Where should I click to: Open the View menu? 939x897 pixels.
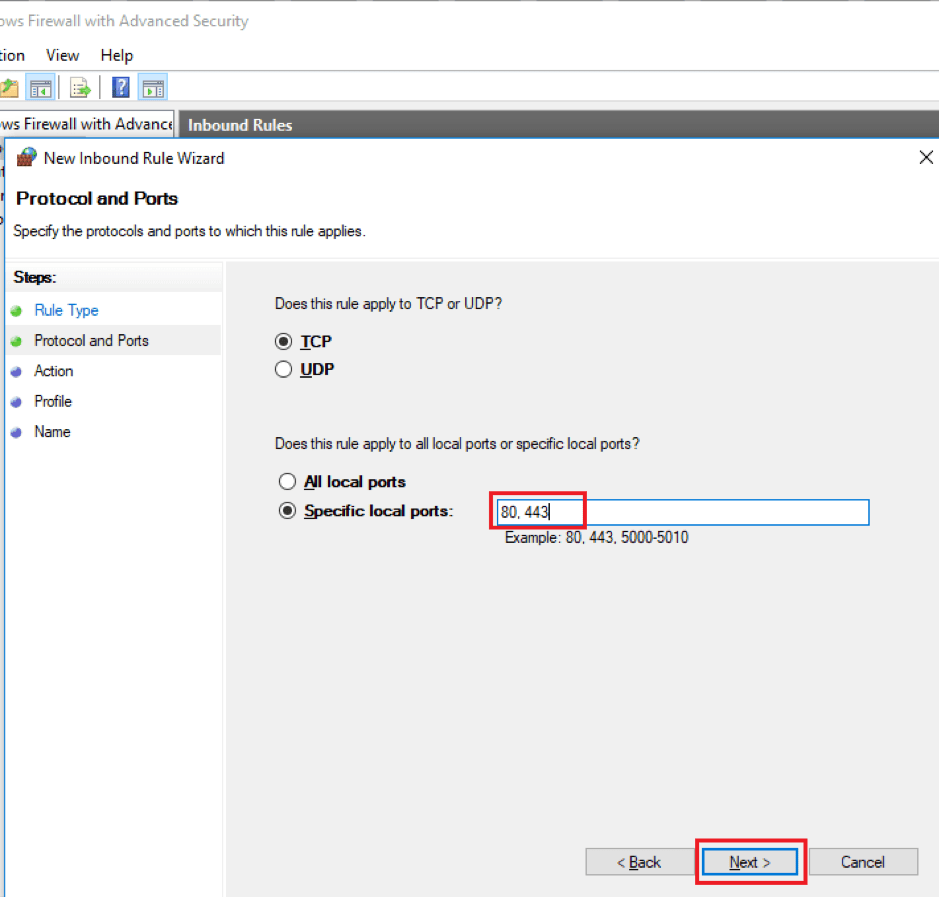click(62, 55)
